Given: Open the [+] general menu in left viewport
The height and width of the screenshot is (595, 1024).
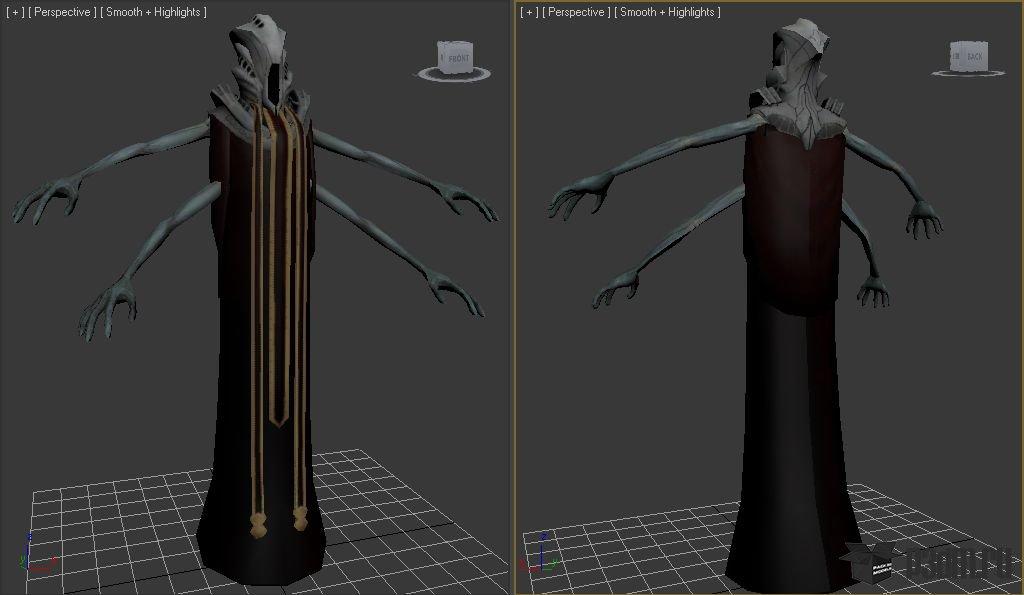Looking at the screenshot, I should click(x=14, y=12).
